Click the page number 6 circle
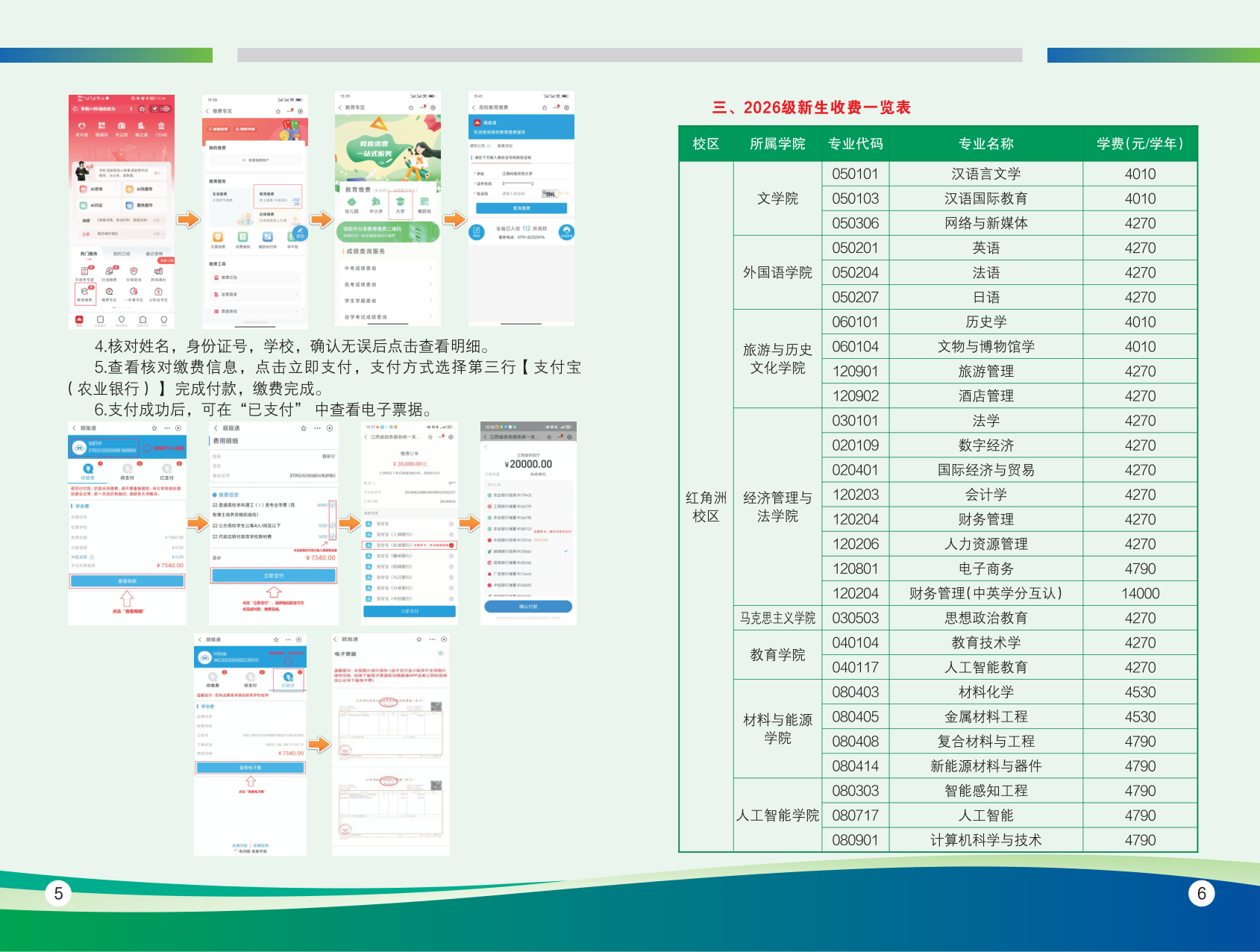This screenshot has height=952, width=1260. tap(1201, 893)
